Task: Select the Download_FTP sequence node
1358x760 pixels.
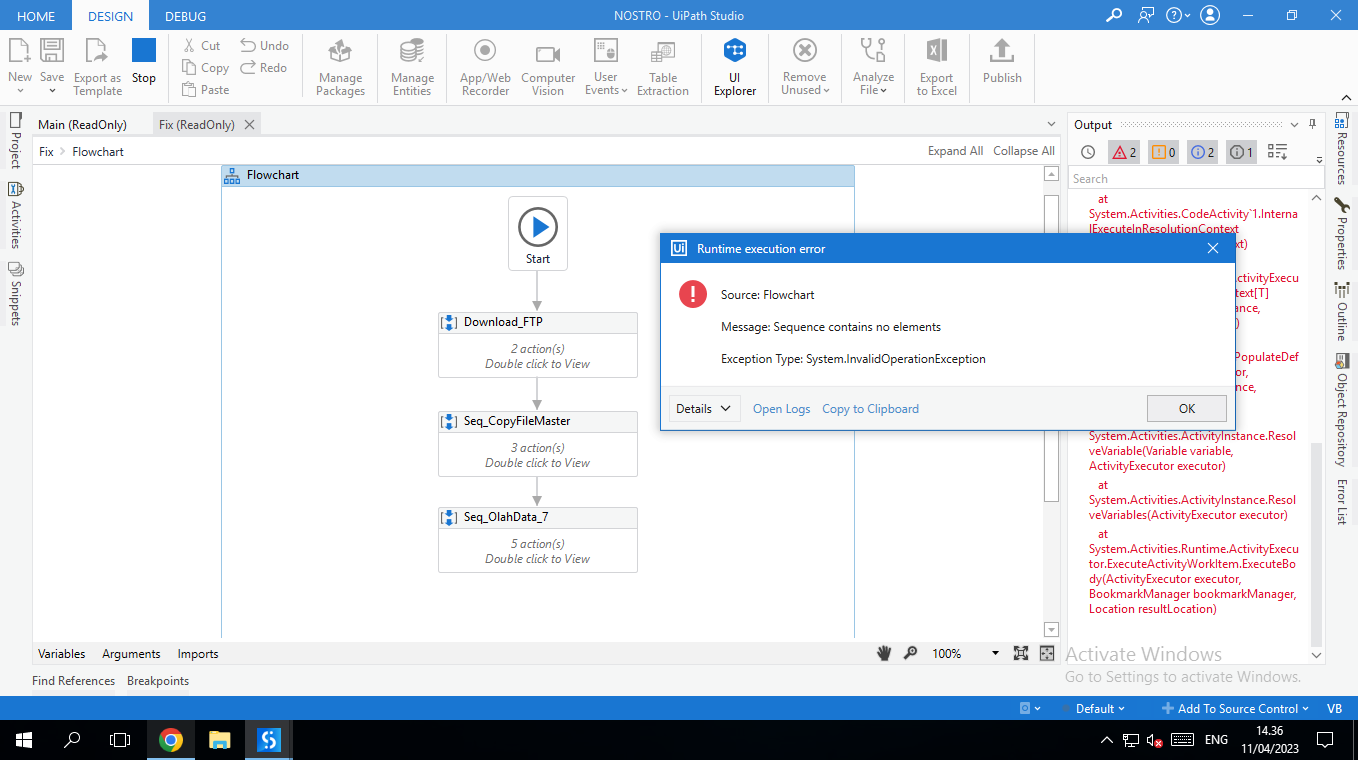Action: (x=538, y=345)
